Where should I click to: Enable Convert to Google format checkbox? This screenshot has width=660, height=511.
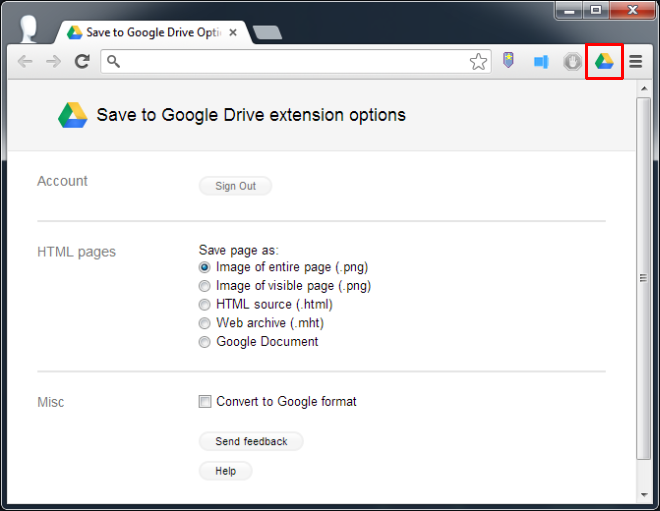click(205, 402)
